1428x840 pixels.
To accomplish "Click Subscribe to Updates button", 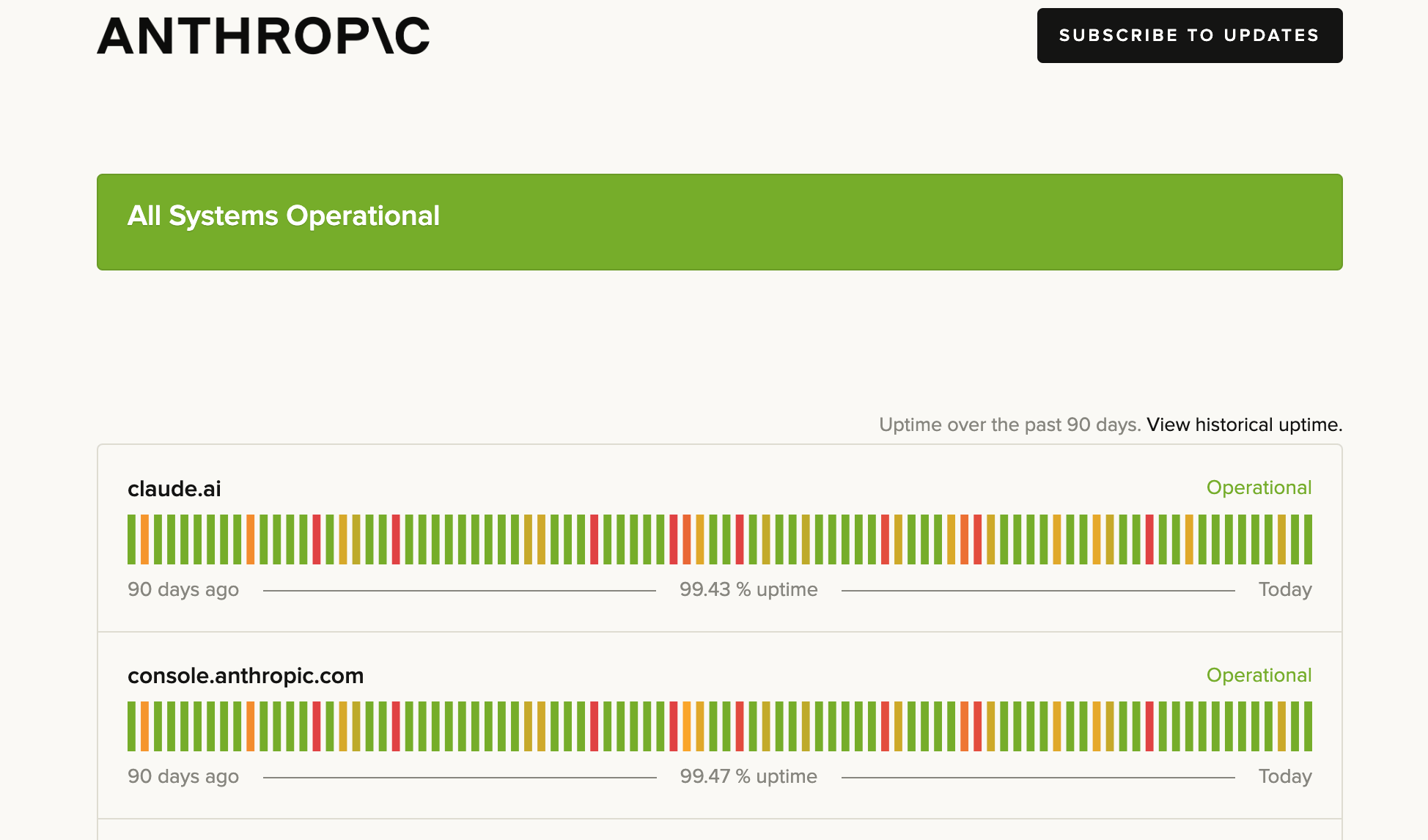I will pyautogui.click(x=1189, y=35).
